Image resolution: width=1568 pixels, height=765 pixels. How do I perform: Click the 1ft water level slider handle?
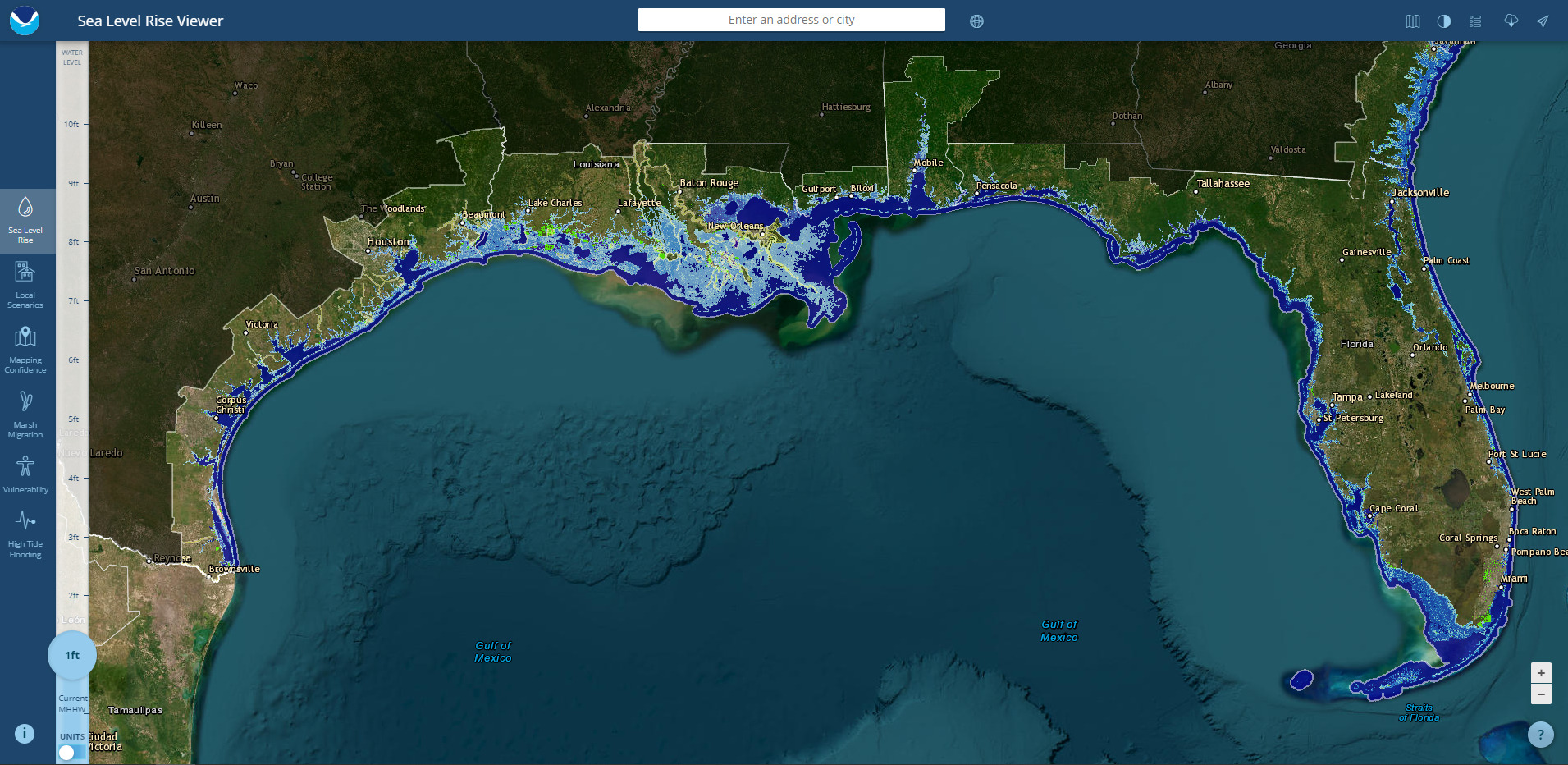tap(72, 655)
